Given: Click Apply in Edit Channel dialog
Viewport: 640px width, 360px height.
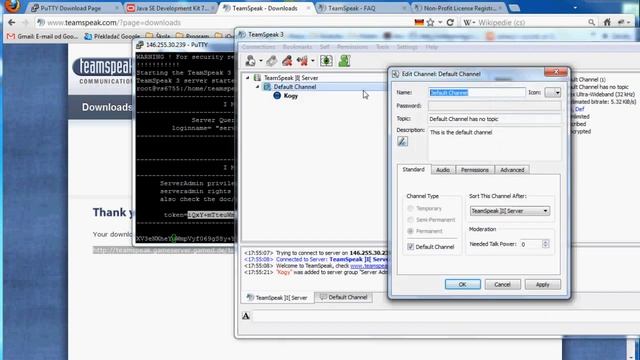Looking at the screenshot, I should click(x=542, y=284).
